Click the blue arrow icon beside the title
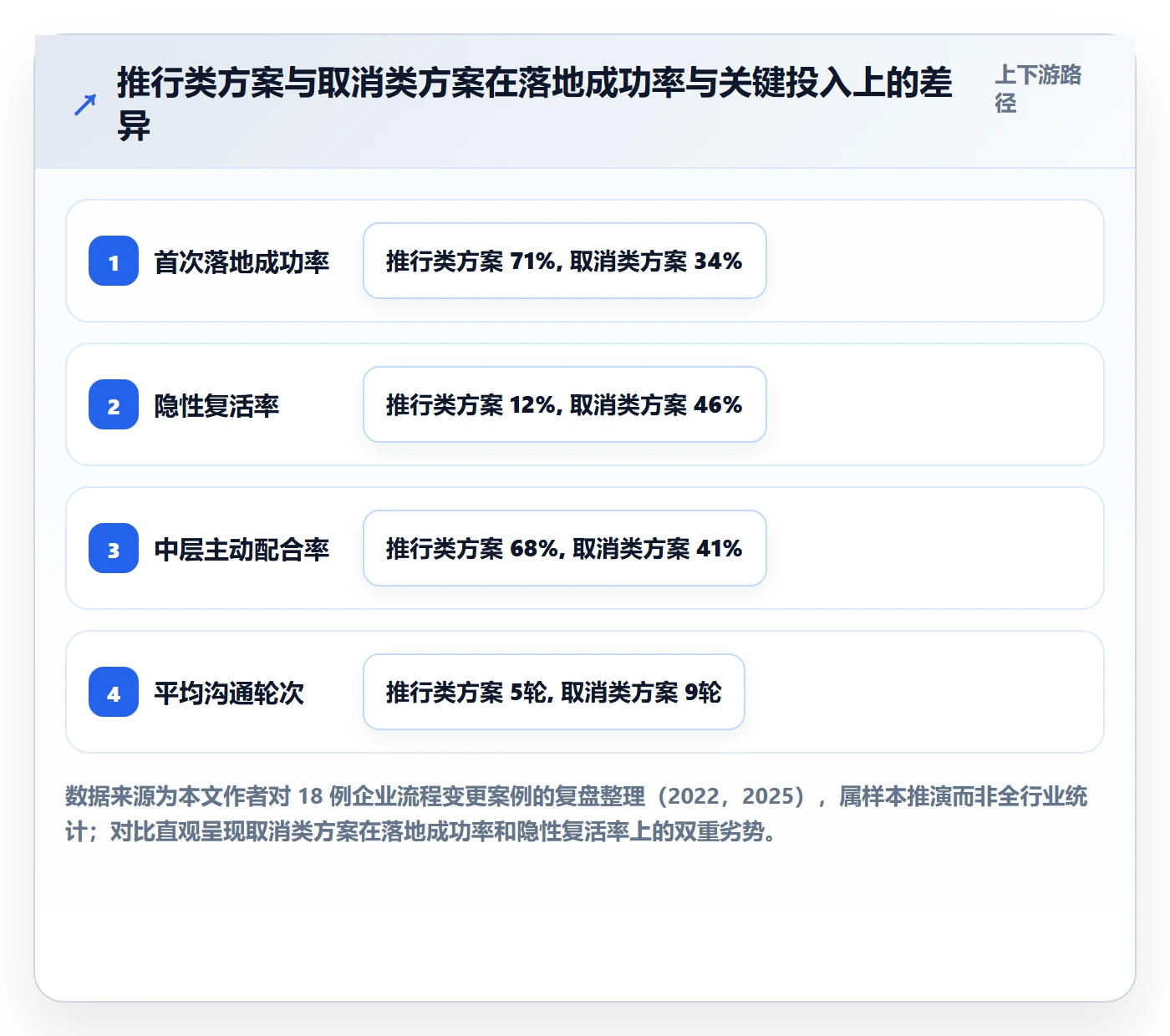 tap(85, 104)
